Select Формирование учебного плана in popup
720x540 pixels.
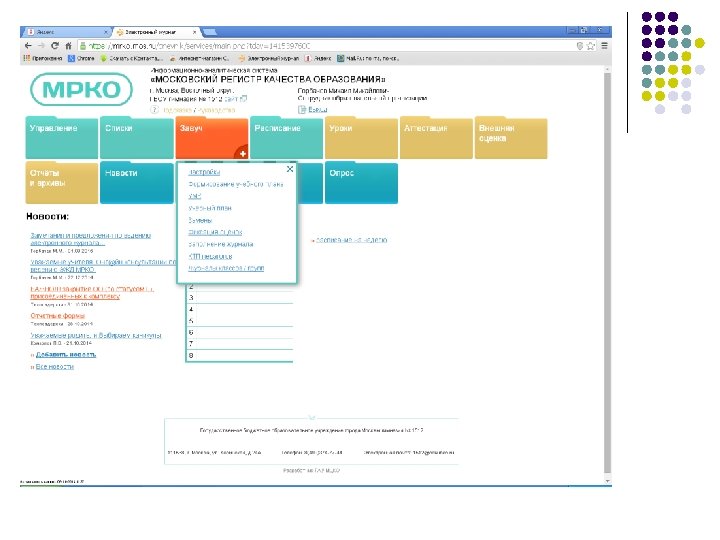236,184
